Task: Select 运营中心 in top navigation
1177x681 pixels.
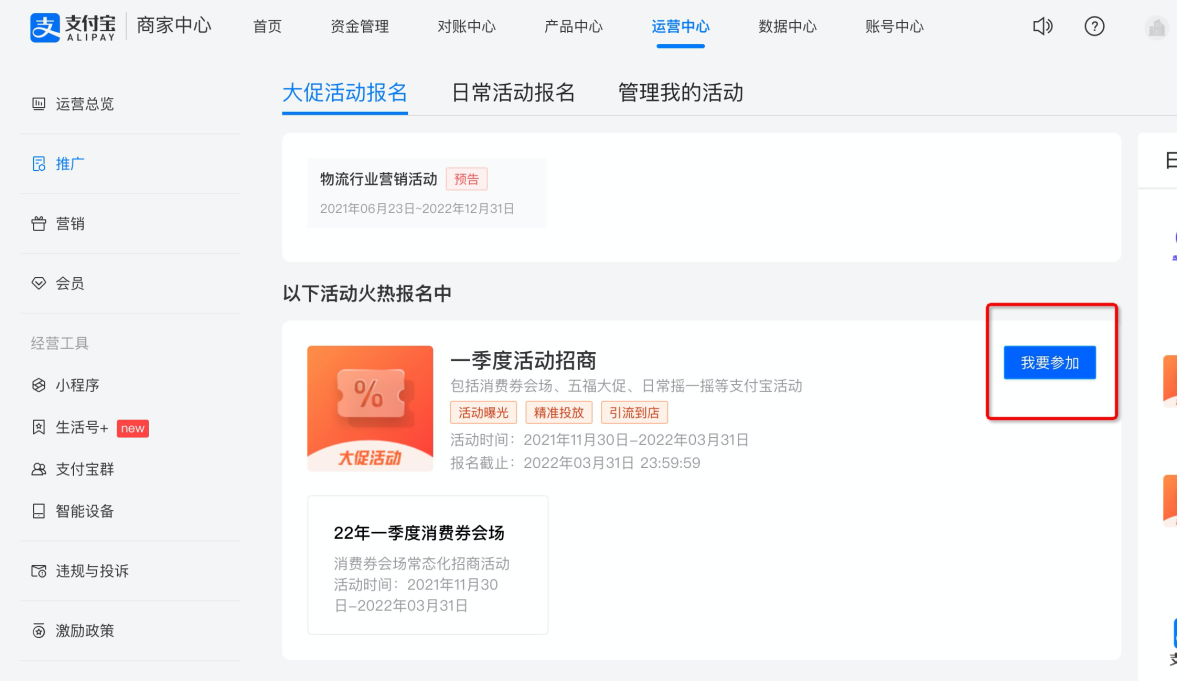Action: pyautogui.click(x=680, y=27)
